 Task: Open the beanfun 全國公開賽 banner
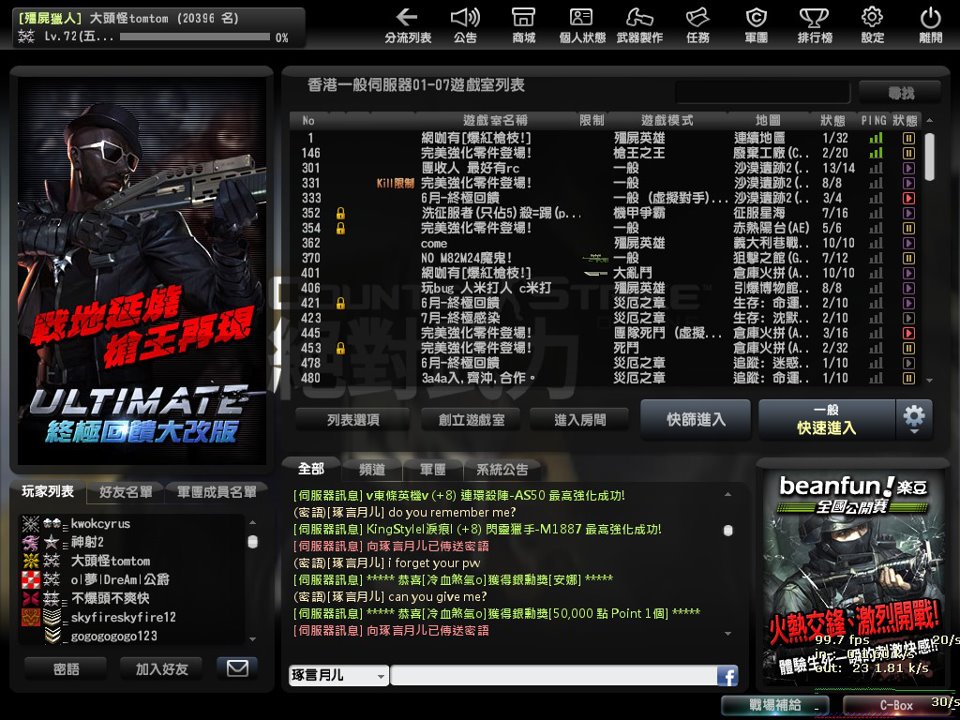click(853, 577)
